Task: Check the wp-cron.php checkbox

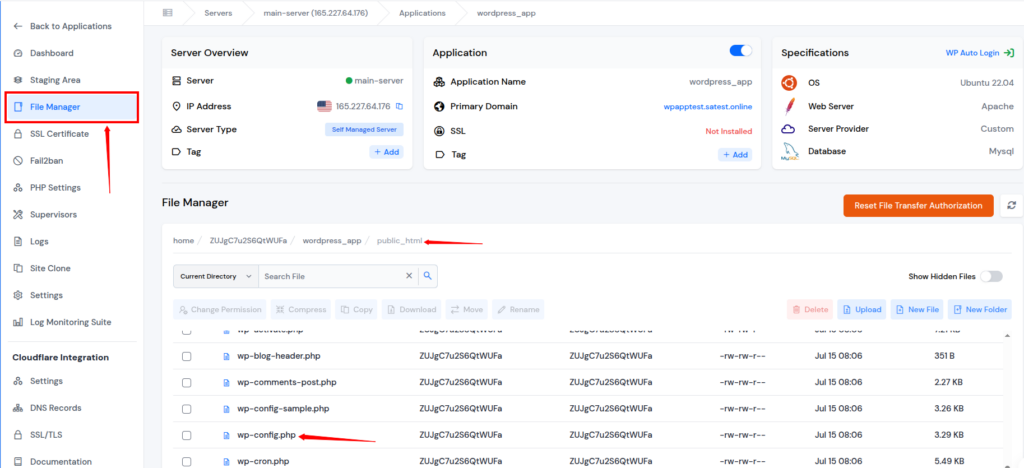Action: [187, 461]
